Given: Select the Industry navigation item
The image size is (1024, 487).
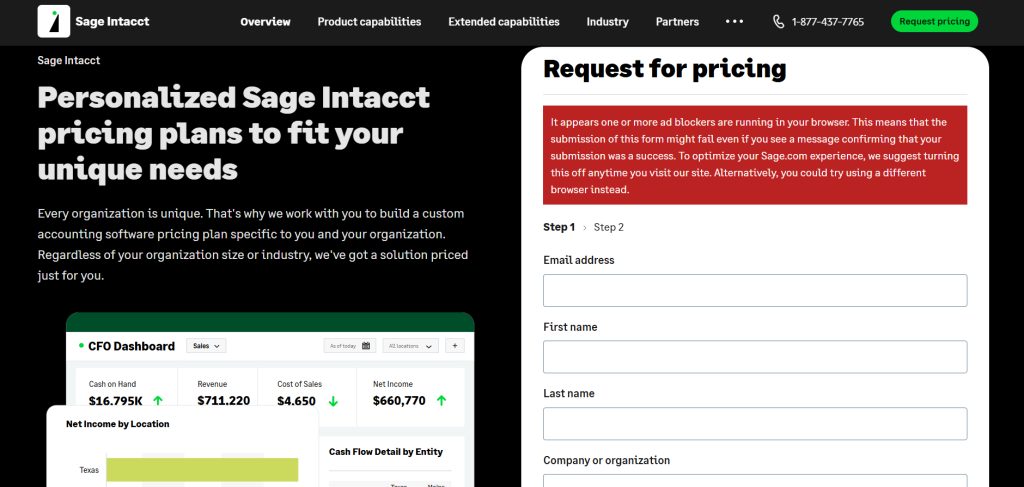Looking at the screenshot, I should [x=607, y=21].
